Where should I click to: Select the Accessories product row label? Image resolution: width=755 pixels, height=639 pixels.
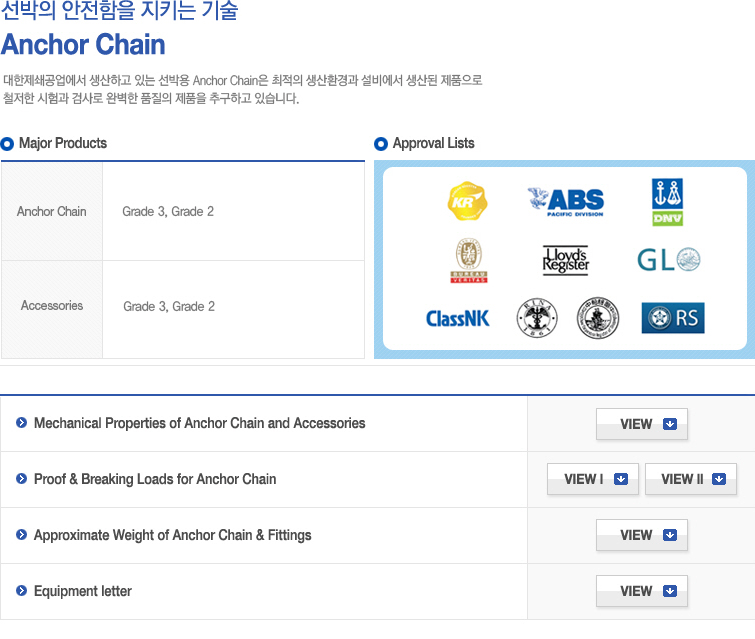tap(52, 306)
